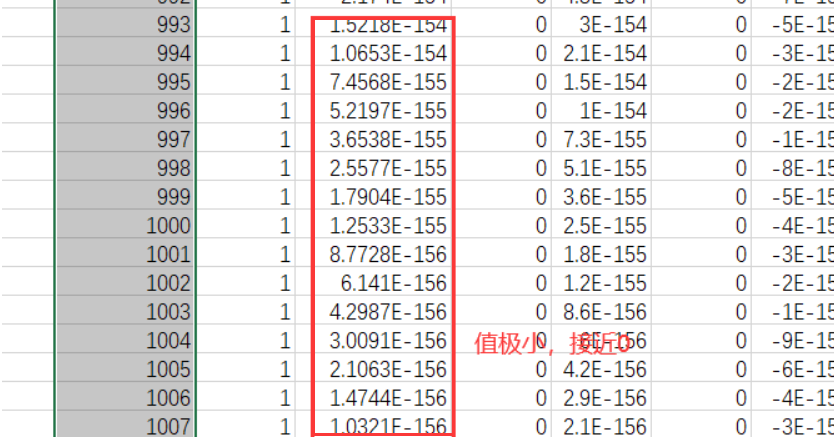Select the cell containing 1001
Image resolution: width=834 pixels, height=437 pixels.
pos(126,254)
